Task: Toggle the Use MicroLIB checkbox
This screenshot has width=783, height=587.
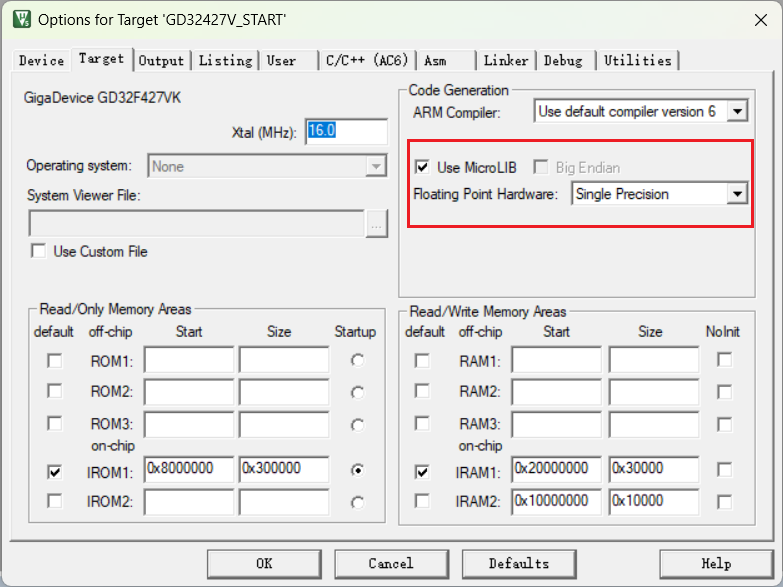Action: (423, 167)
